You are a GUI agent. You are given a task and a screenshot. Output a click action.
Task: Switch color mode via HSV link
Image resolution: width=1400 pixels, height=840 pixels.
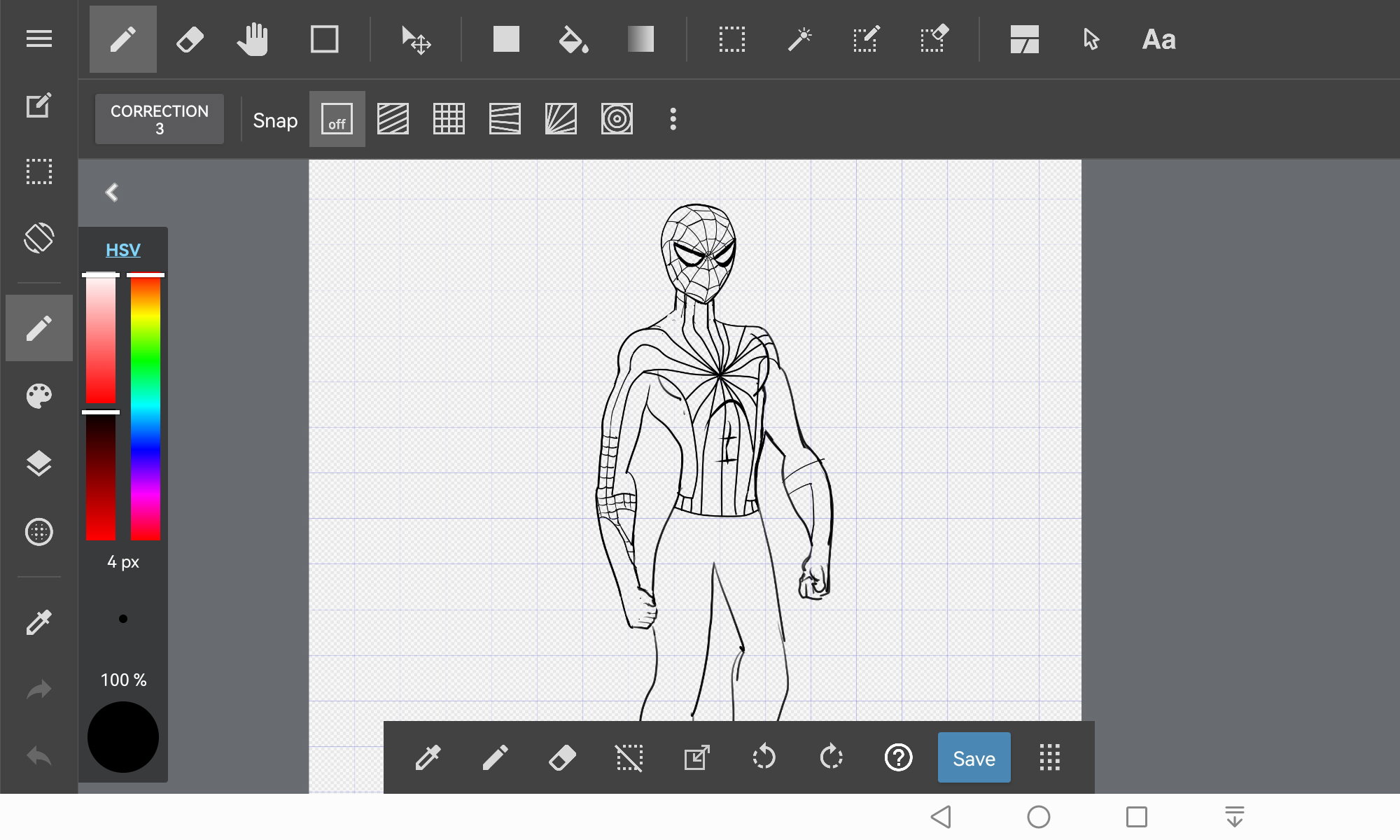pos(123,250)
